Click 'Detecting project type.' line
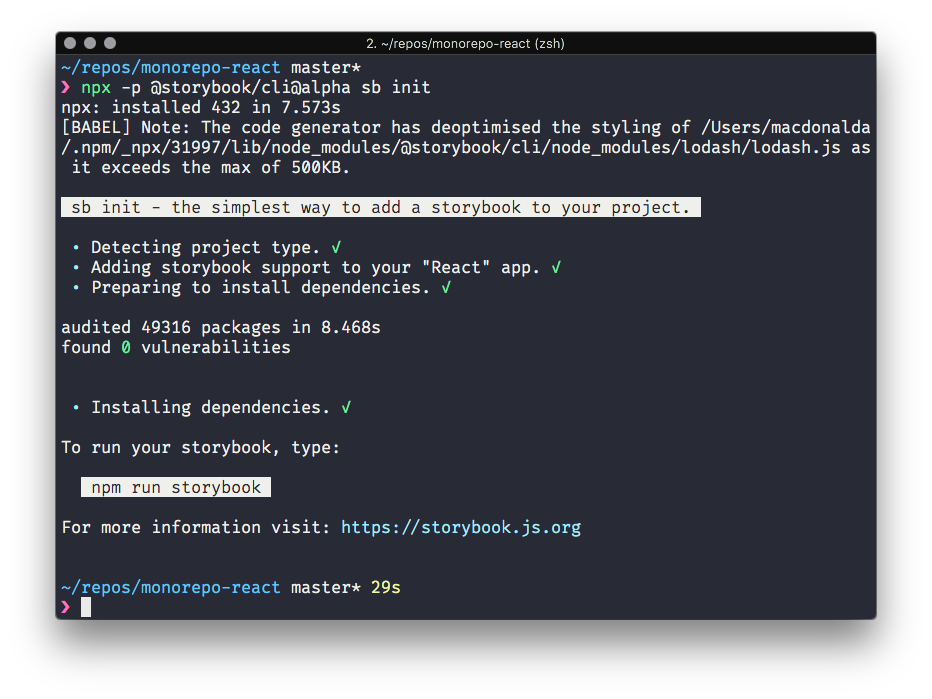Viewport: 932px width, 699px height. pos(206,247)
